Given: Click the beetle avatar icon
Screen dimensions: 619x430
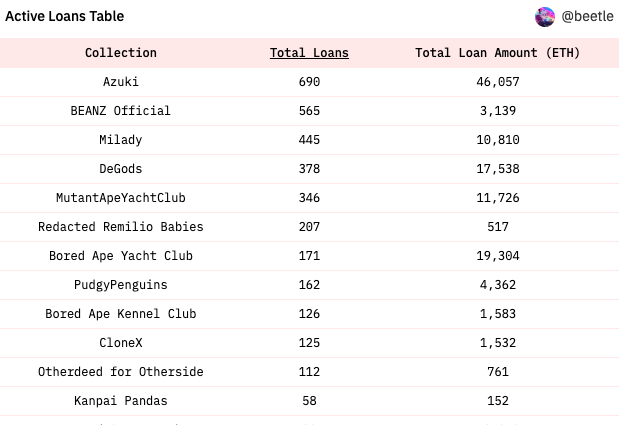Looking at the screenshot, I should [545, 17].
